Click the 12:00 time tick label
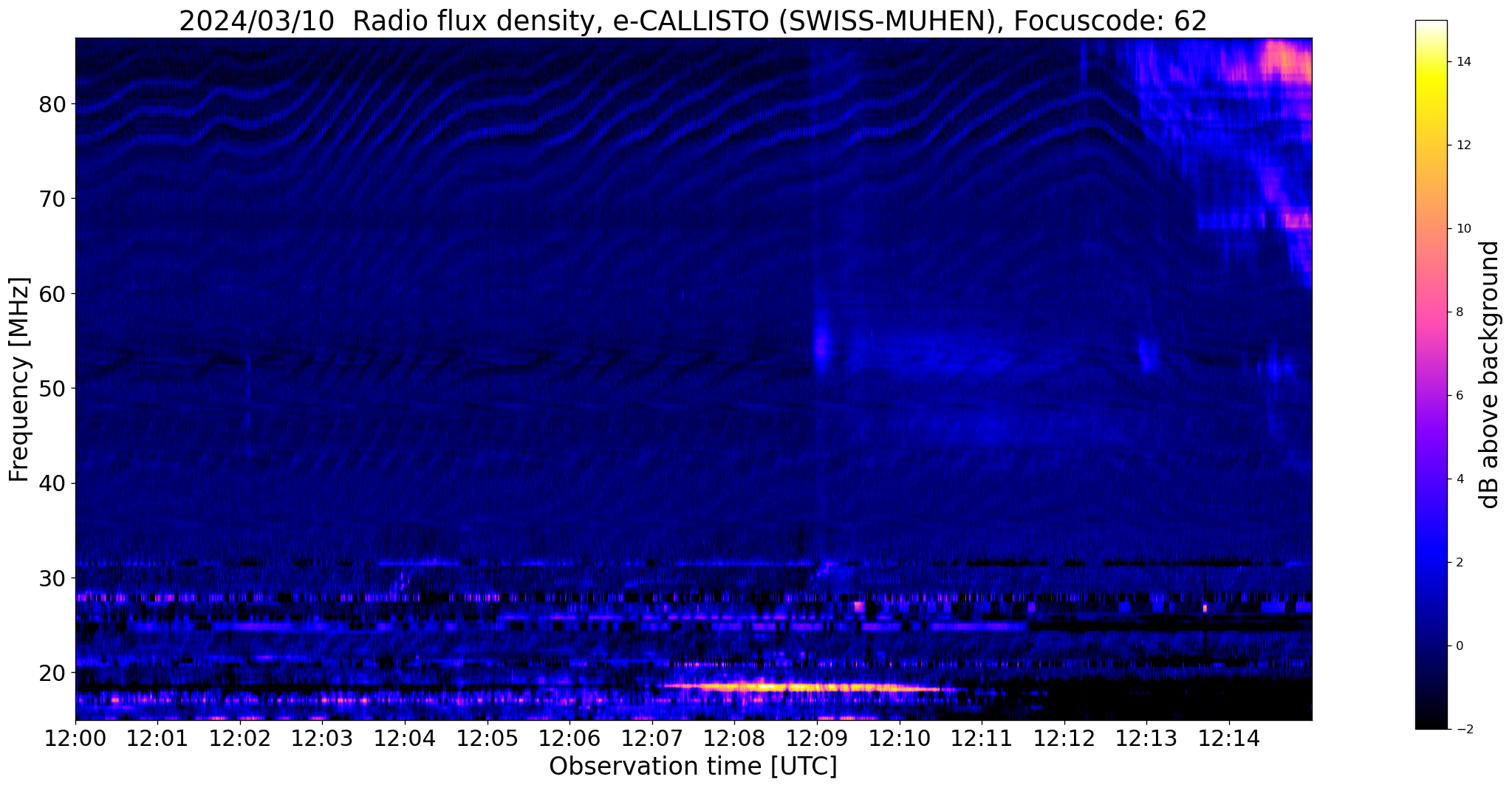Screen dimensions: 1512x788 (75, 739)
